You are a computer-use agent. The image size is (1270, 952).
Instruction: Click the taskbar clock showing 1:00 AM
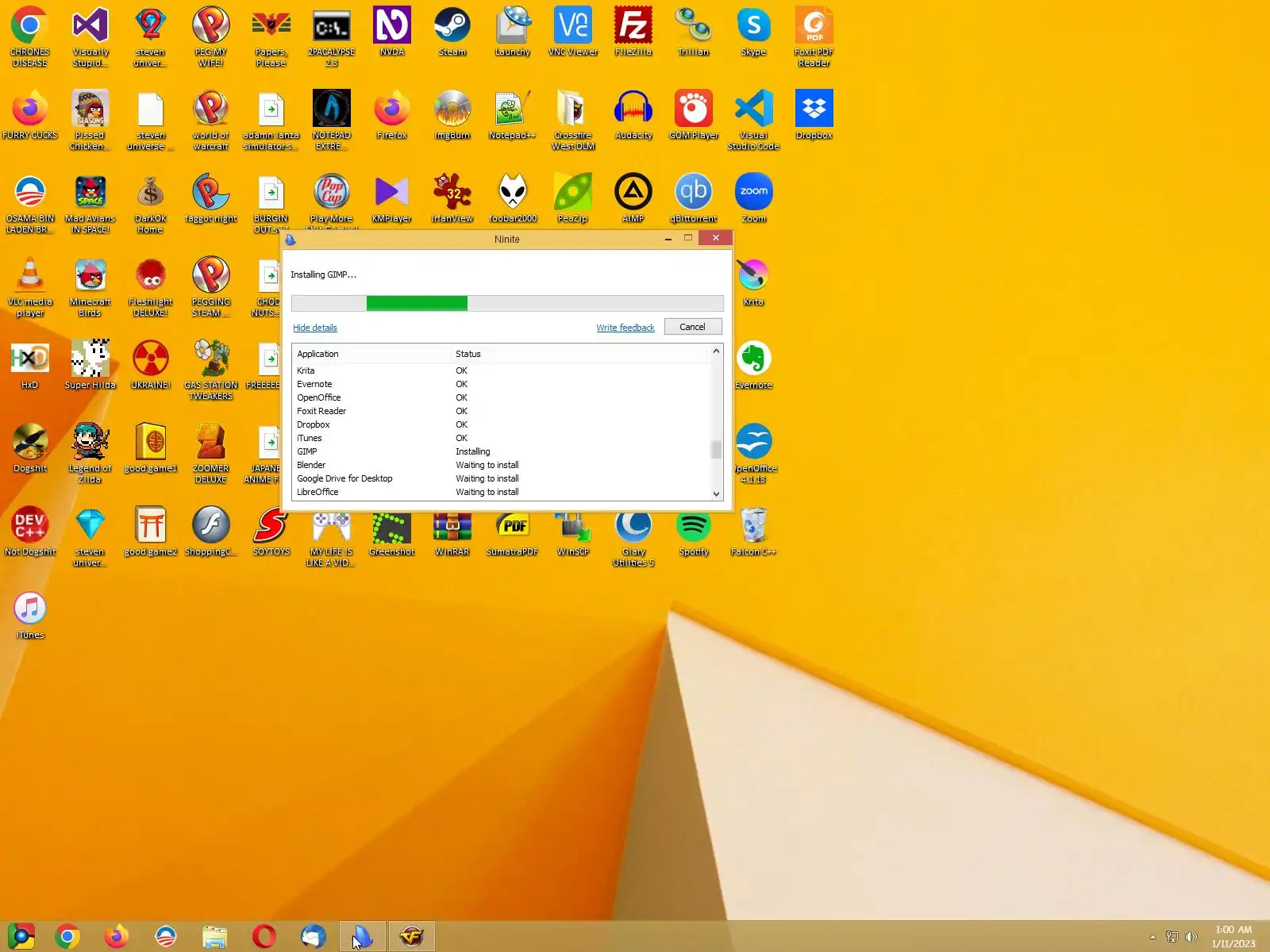tap(1233, 937)
